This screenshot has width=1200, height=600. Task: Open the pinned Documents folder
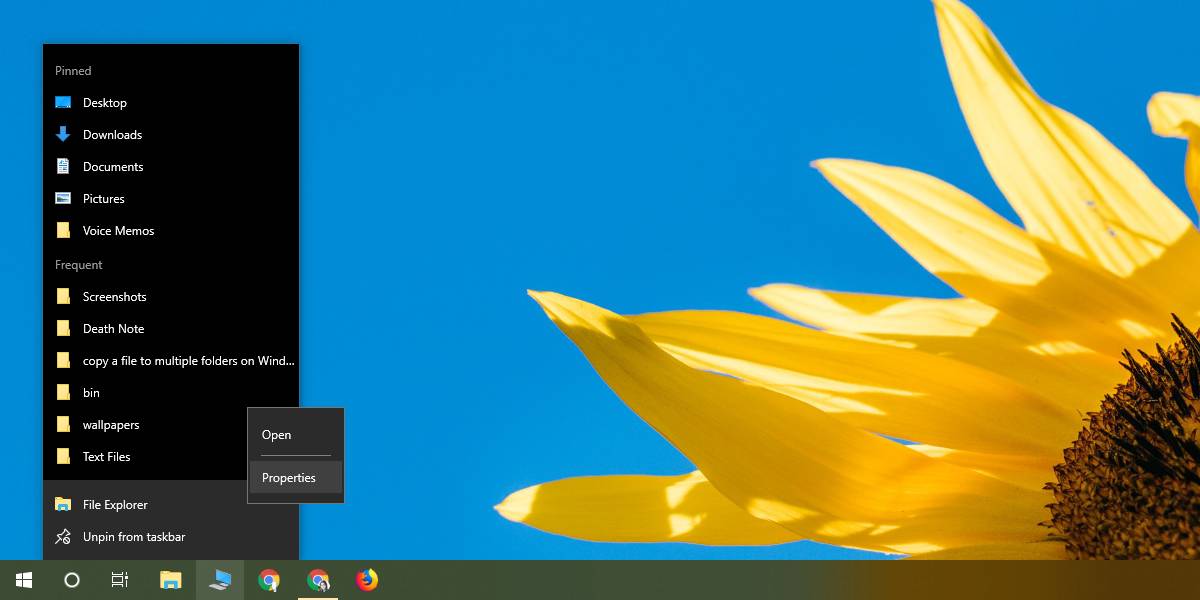coord(113,166)
